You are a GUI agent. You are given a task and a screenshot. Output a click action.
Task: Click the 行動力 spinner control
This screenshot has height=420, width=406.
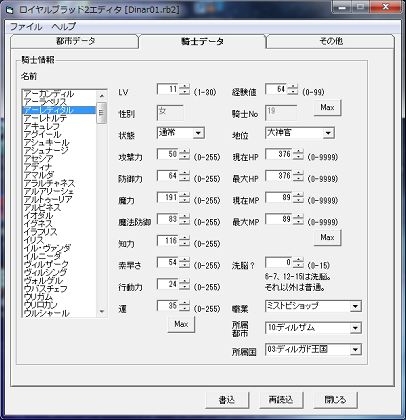[184, 284]
